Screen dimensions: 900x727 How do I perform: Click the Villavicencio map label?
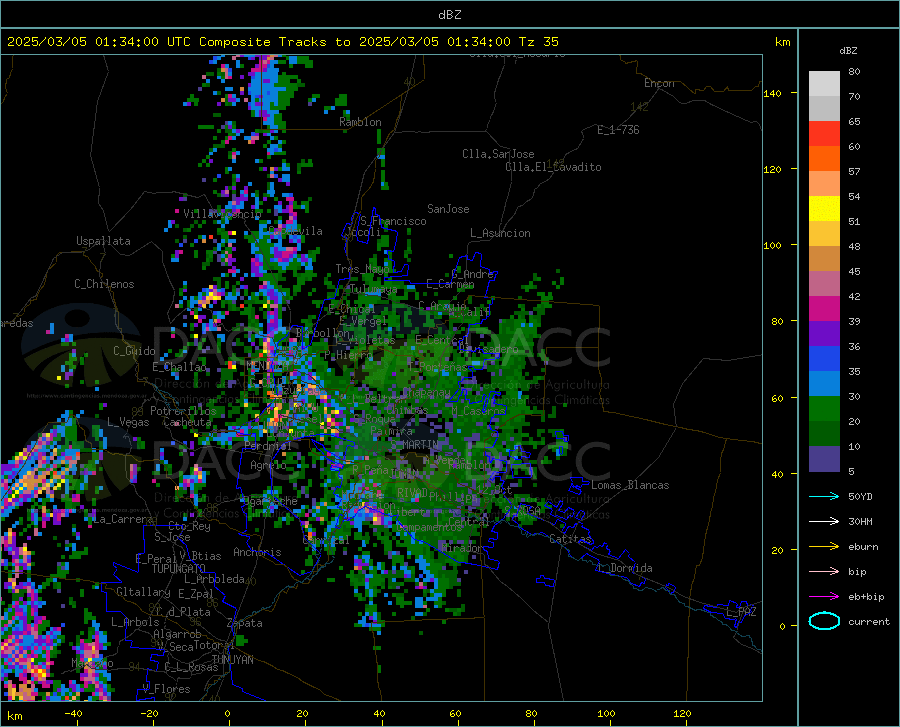pyautogui.click(x=223, y=214)
